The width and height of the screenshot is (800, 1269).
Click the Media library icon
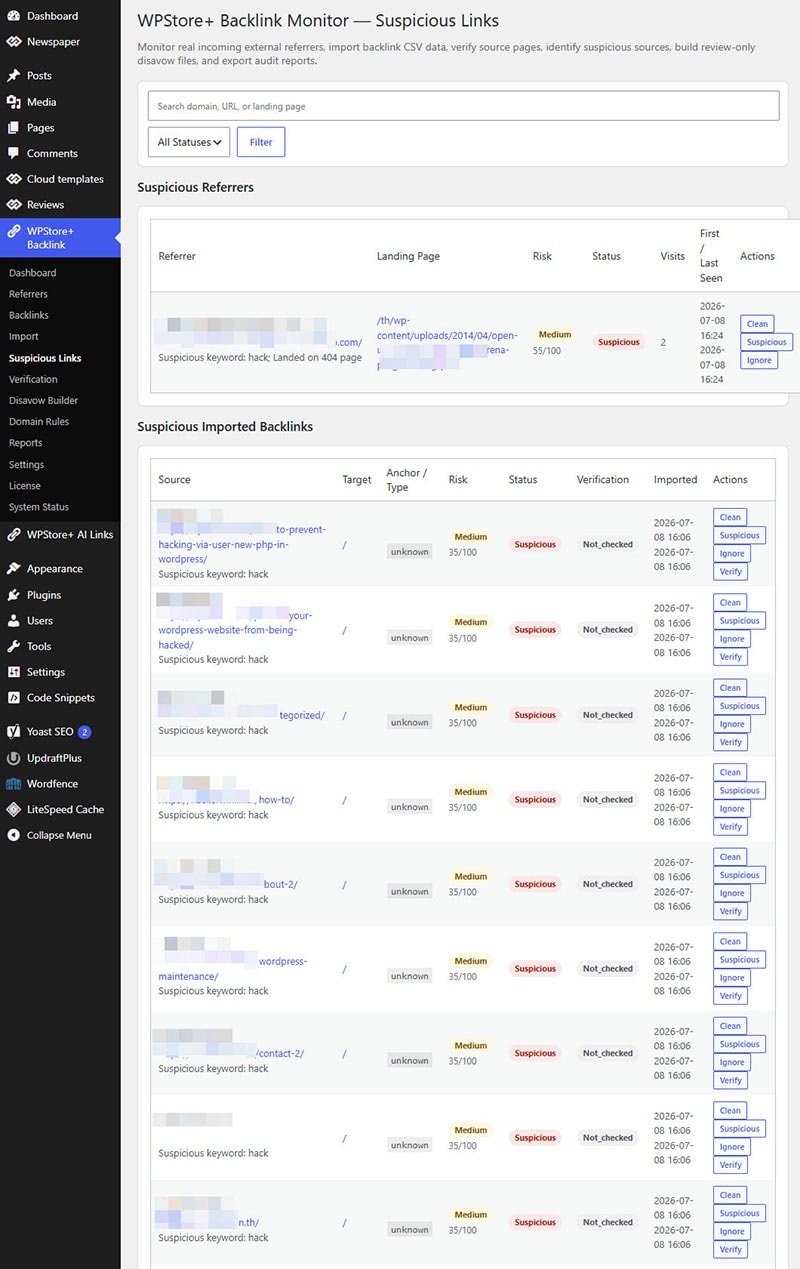point(13,102)
